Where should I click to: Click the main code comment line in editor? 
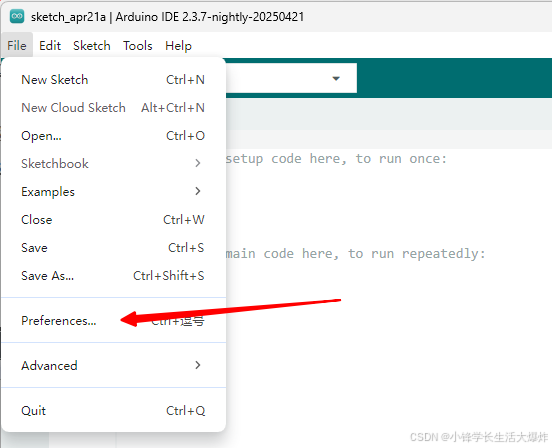click(356, 253)
